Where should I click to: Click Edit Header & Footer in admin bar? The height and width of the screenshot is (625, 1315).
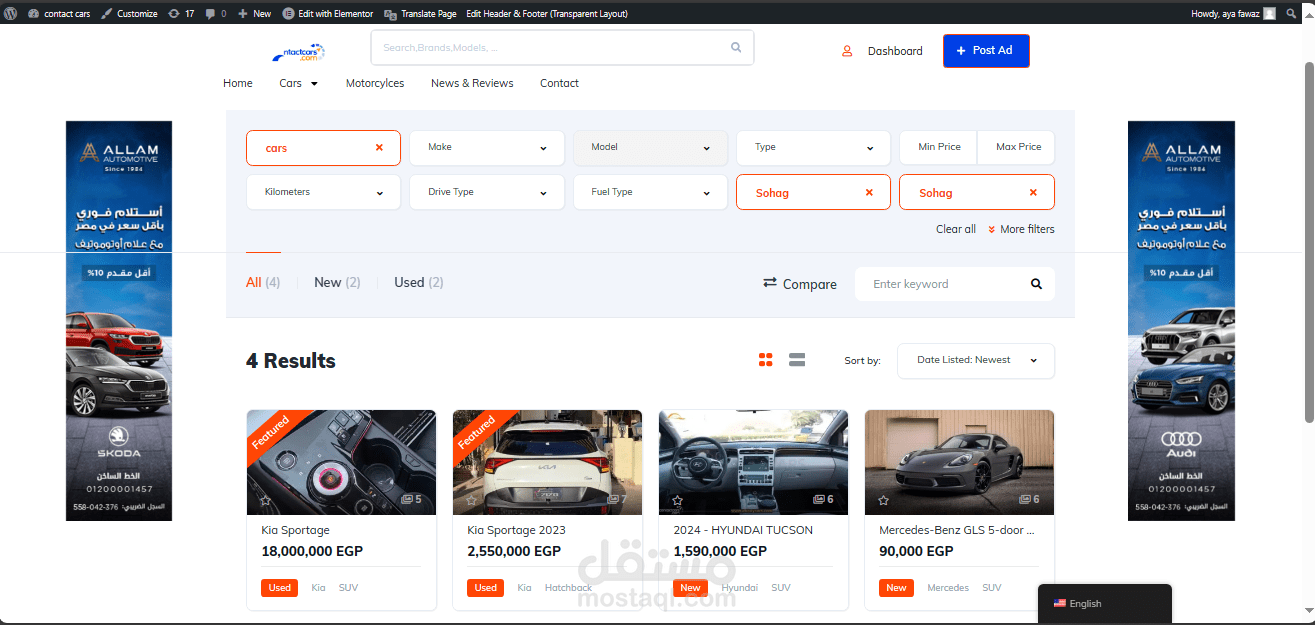547,13
